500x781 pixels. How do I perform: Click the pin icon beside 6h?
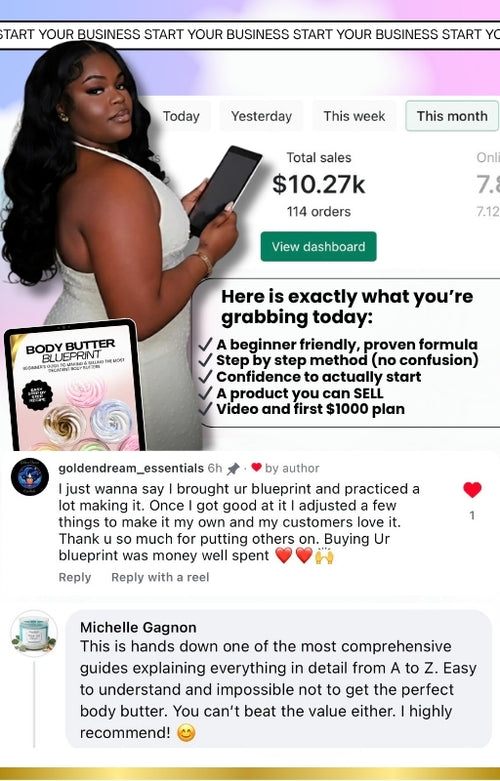point(233,468)
